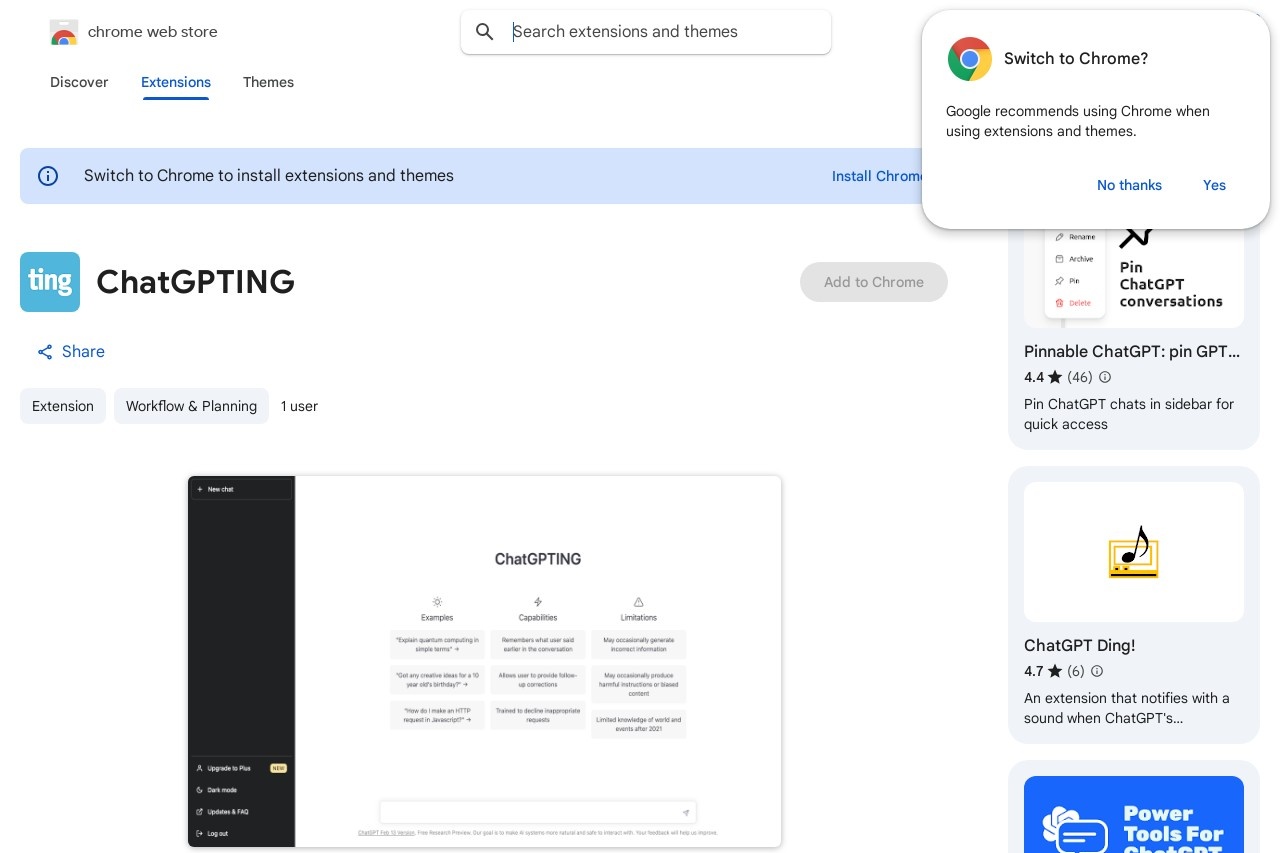This screenshot has width=1280, height=853.
Task: Click rating info icon for Pinnable ChatGPT
Action: click(x=1105, y=377)
